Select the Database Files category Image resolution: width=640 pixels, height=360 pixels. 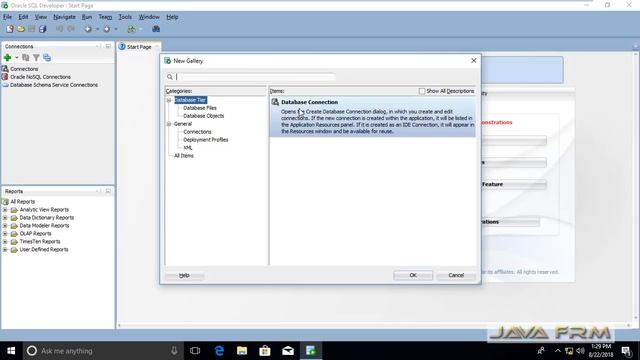[200, 108]
